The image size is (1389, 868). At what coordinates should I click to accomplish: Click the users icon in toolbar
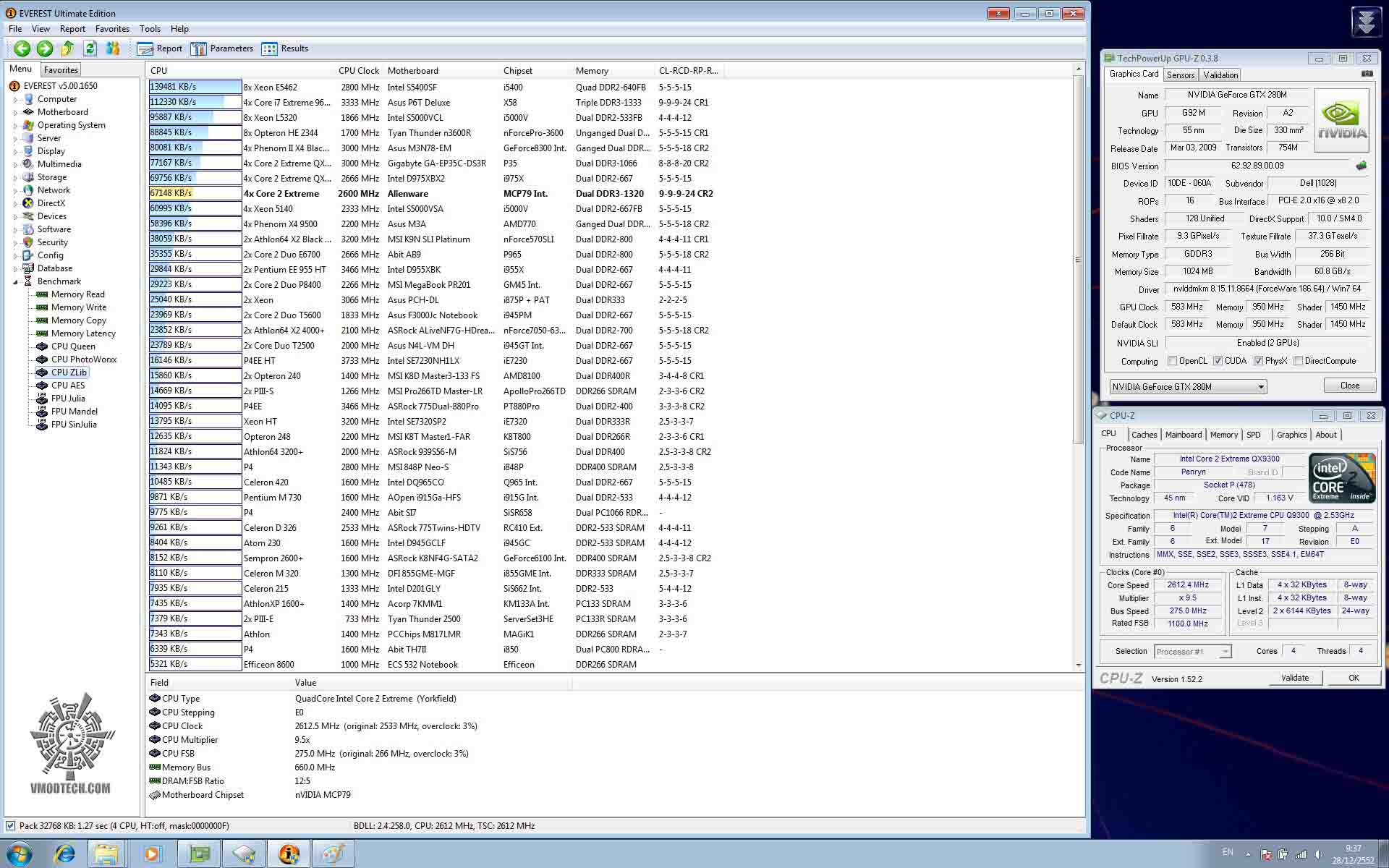click(x=113, y=48)
